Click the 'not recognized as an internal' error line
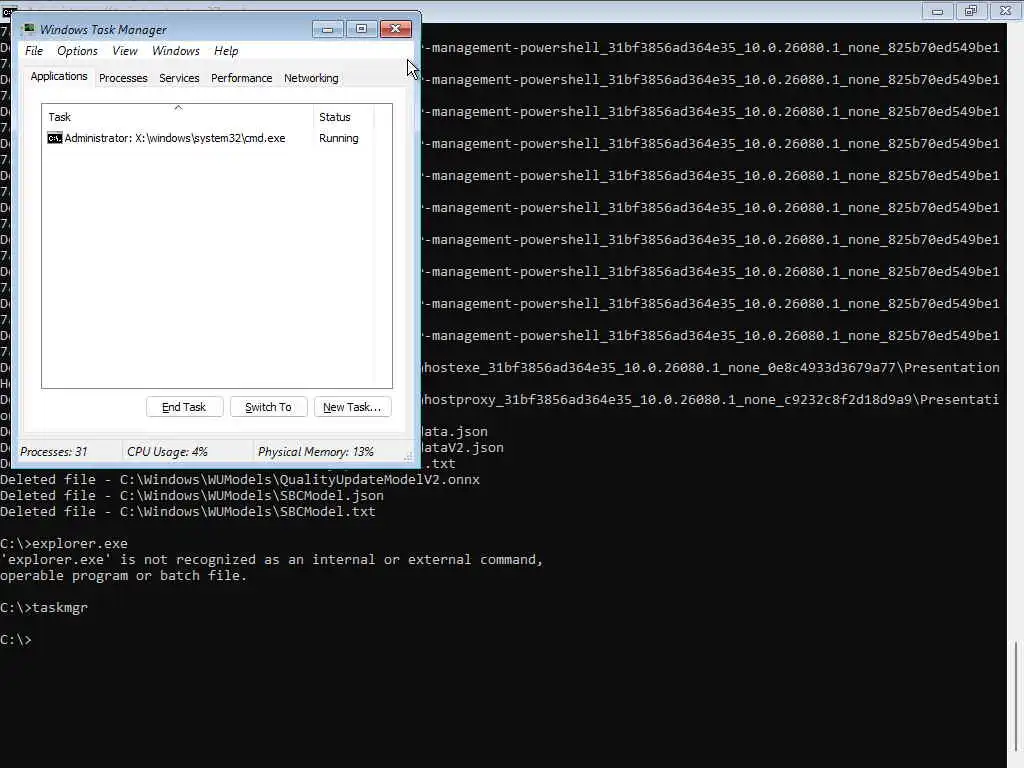The image size is (1024, 768). coord(272,560)
